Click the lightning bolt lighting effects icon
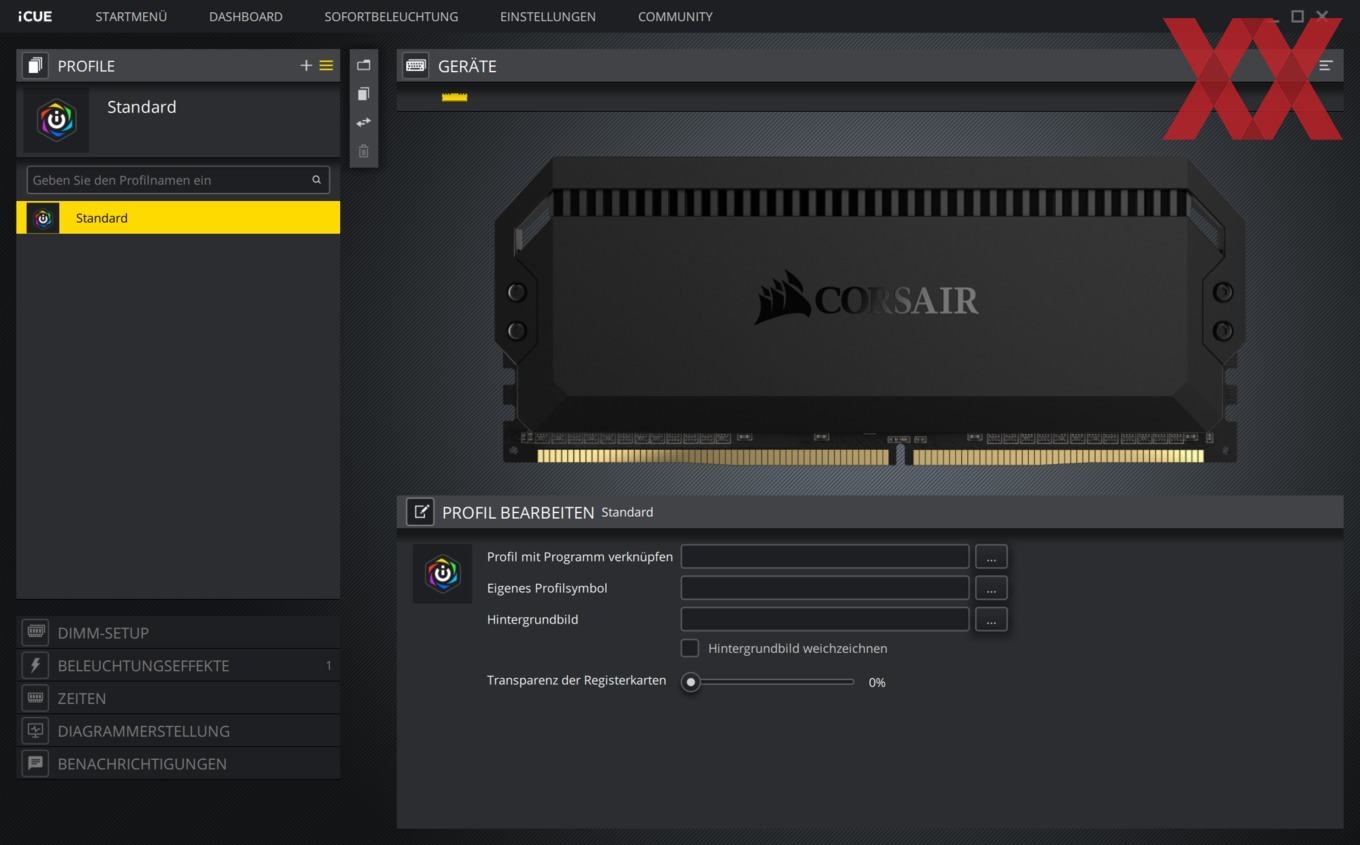The height and width of the screenshot is (845, 1360). pyautogui.click(x=36, y=666)
